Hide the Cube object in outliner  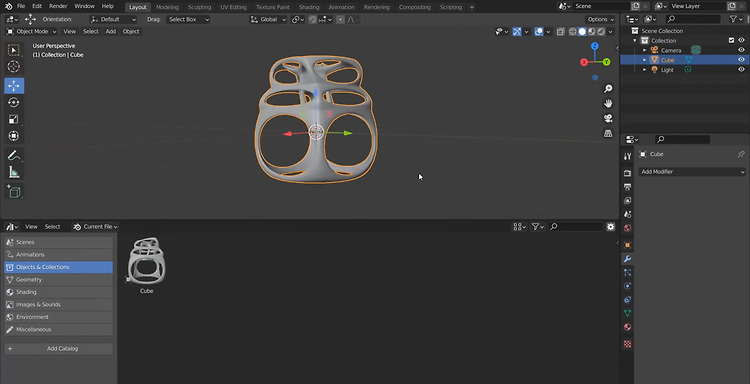pyautogui.click(x=741, y=60)
